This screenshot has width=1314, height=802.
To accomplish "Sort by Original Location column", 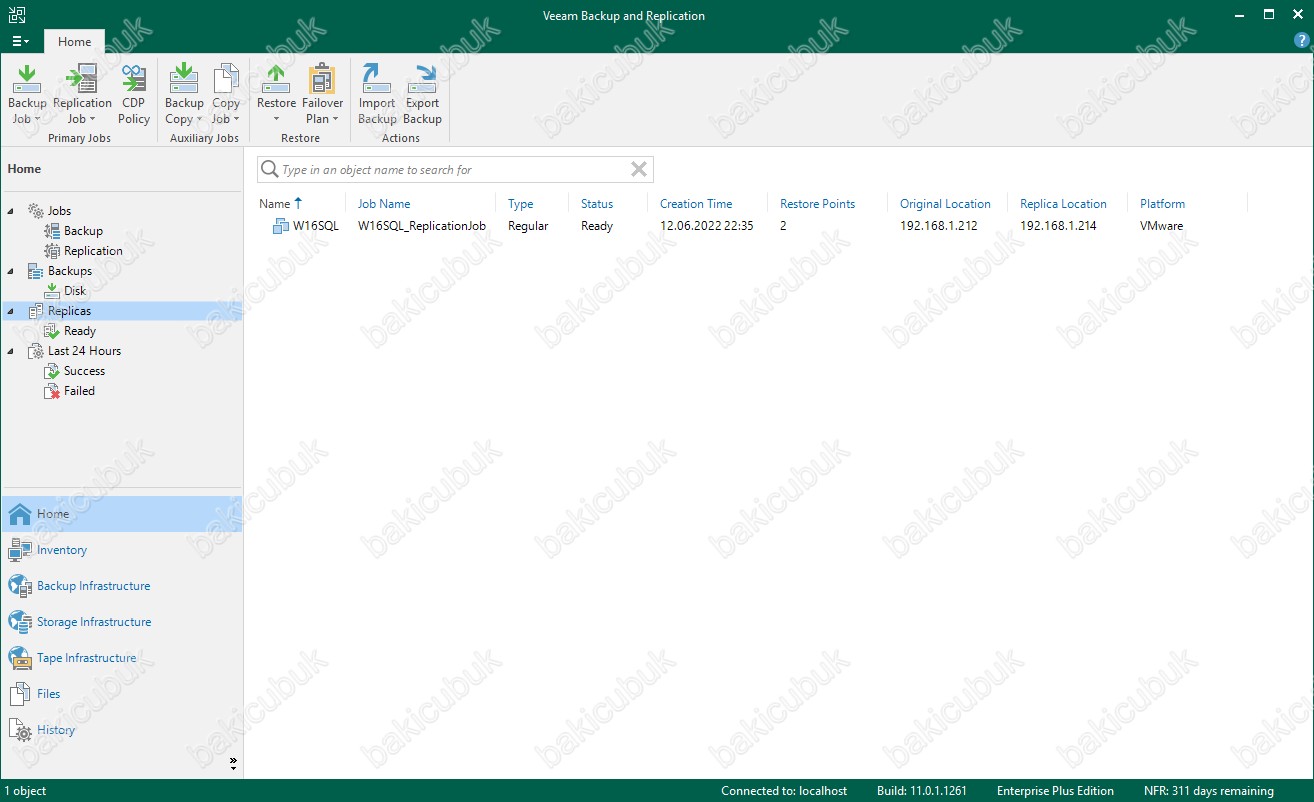I will point(945,204).
